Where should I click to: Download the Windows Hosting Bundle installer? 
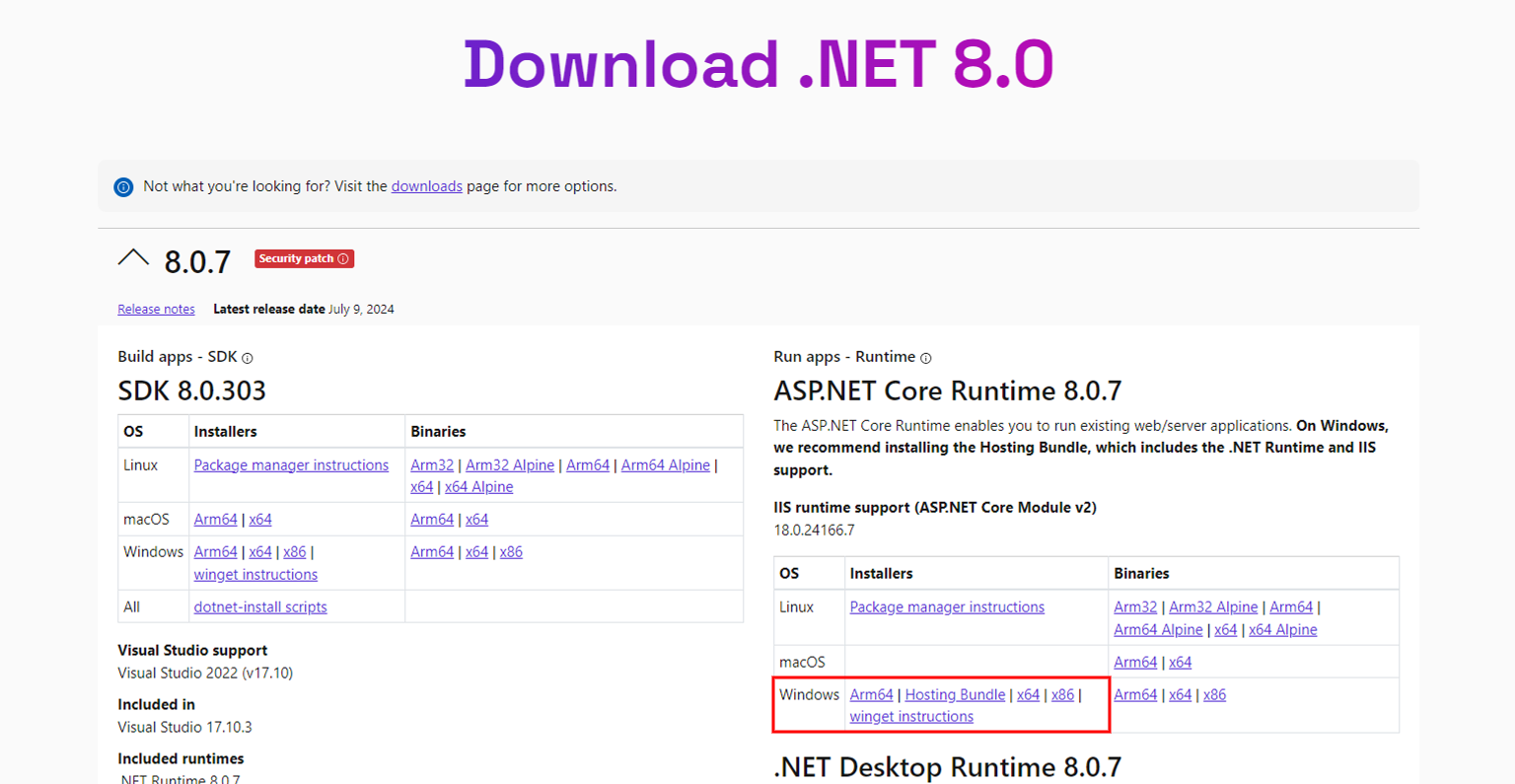tap(955, 695)
